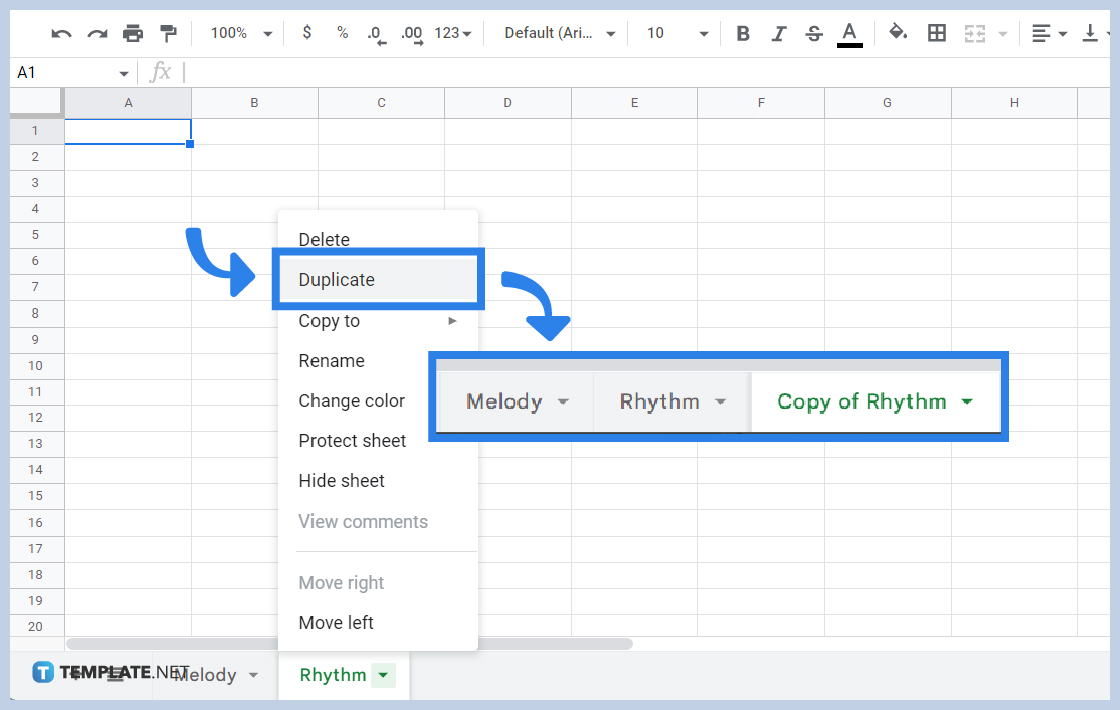The image size is (1120, 710).
Task: Select the Paint format tool
Action: coord(168,32)
